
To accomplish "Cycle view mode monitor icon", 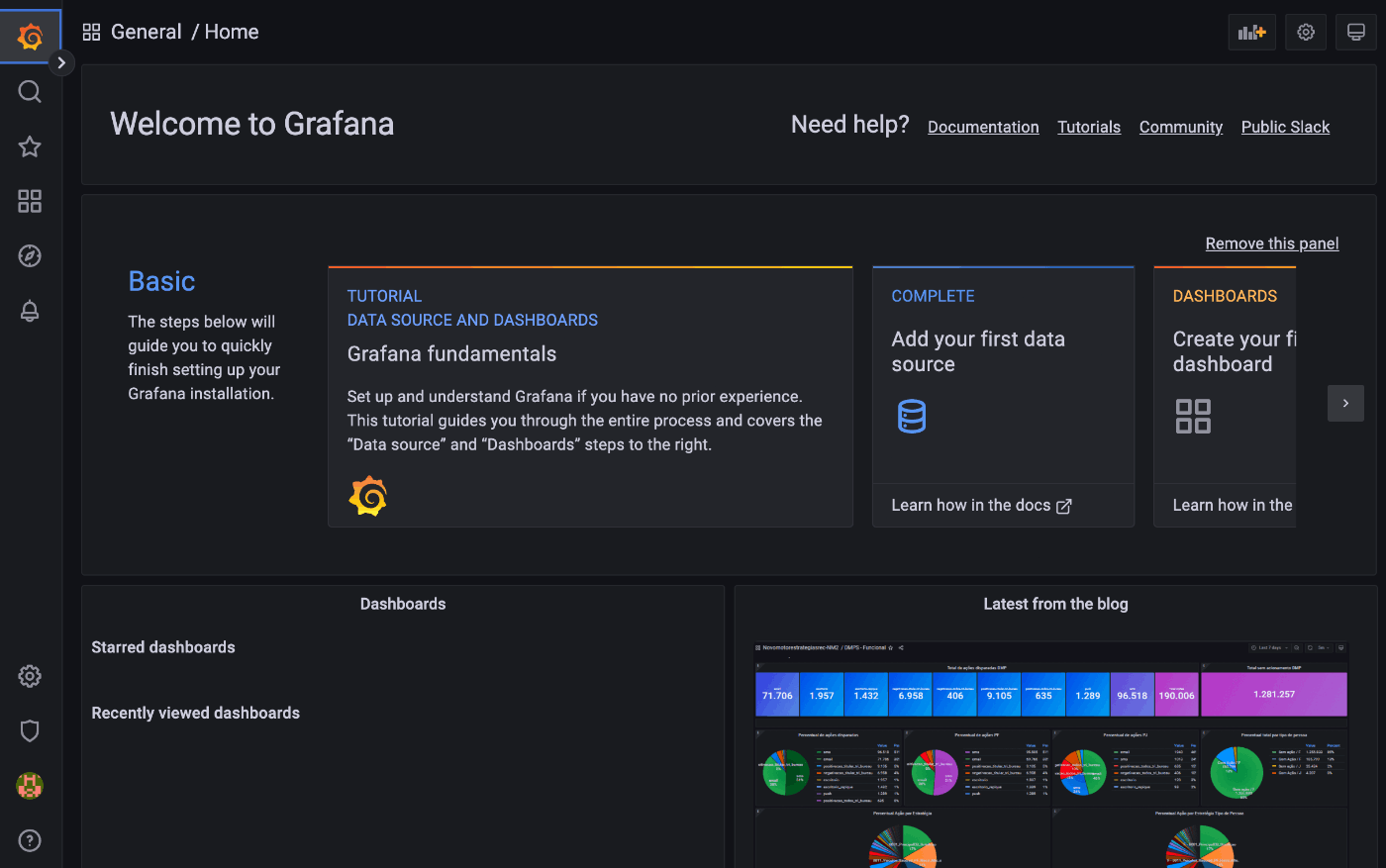I will (x=1356, y=32).
